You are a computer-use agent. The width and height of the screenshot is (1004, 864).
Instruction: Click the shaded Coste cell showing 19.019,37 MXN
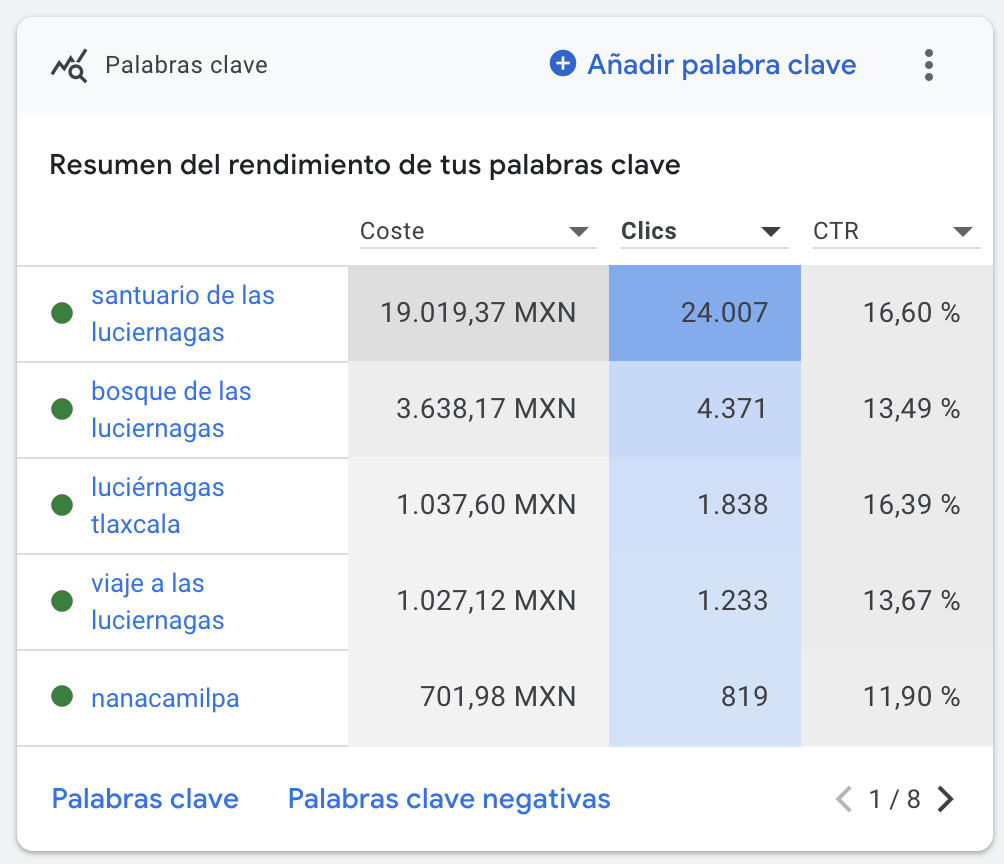478,311
